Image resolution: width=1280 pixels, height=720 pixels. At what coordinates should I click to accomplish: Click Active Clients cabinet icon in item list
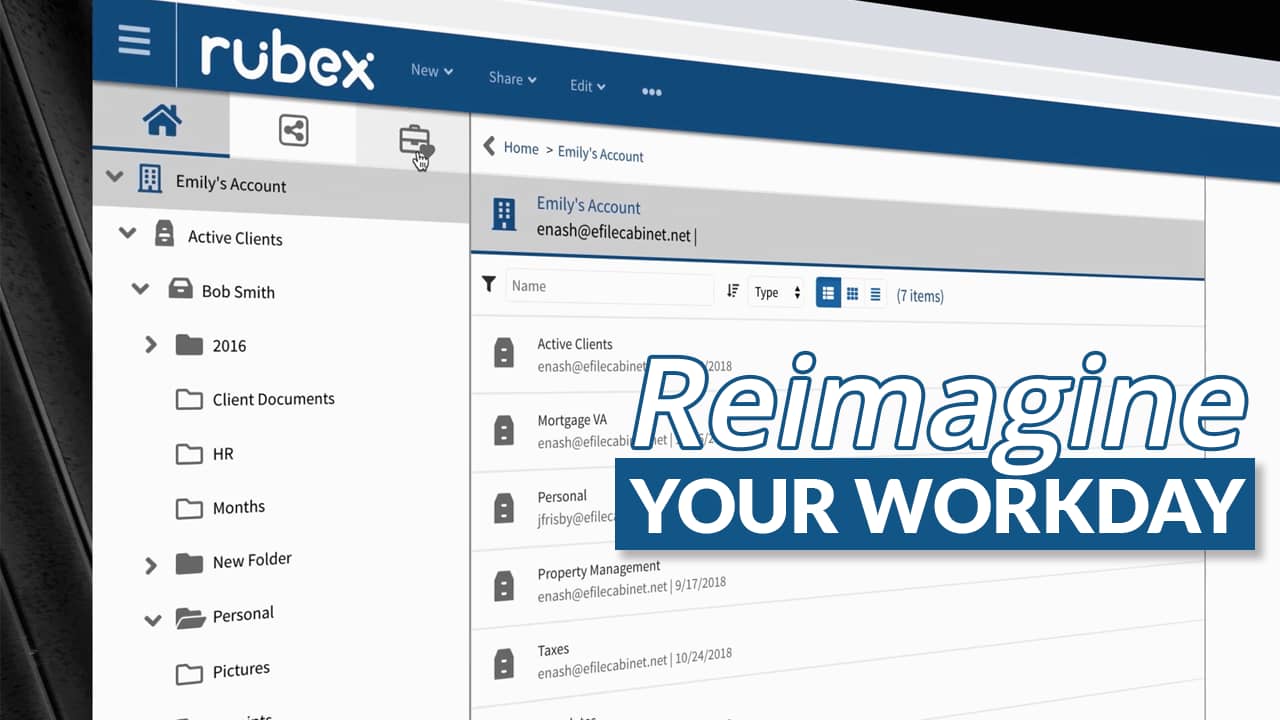tap(504, 353)
